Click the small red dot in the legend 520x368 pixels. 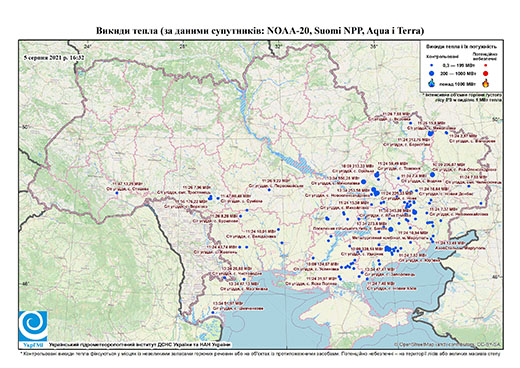[486, 65]
